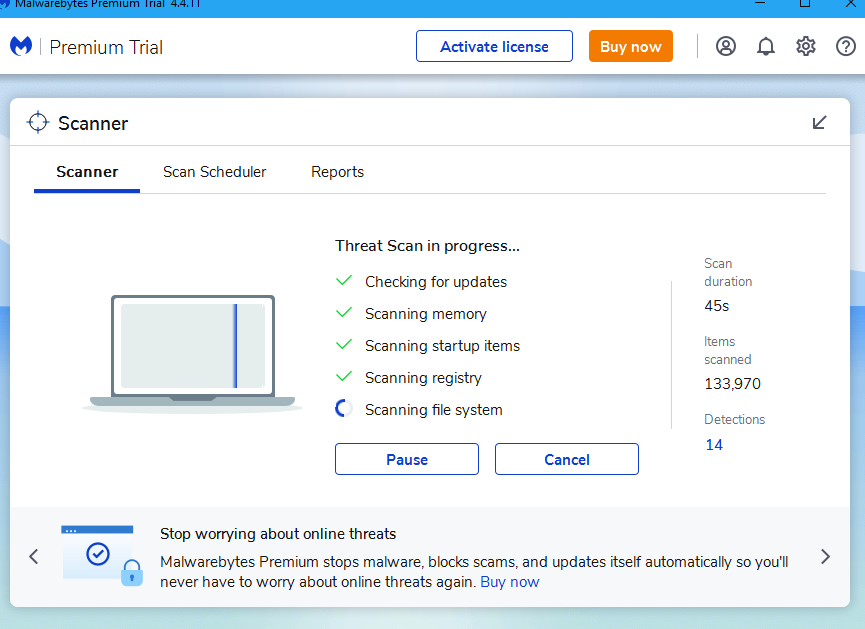This screenshot has width=865, height=629.
Task: Open the help question mark icon
Action: click(x=845, y=46)
